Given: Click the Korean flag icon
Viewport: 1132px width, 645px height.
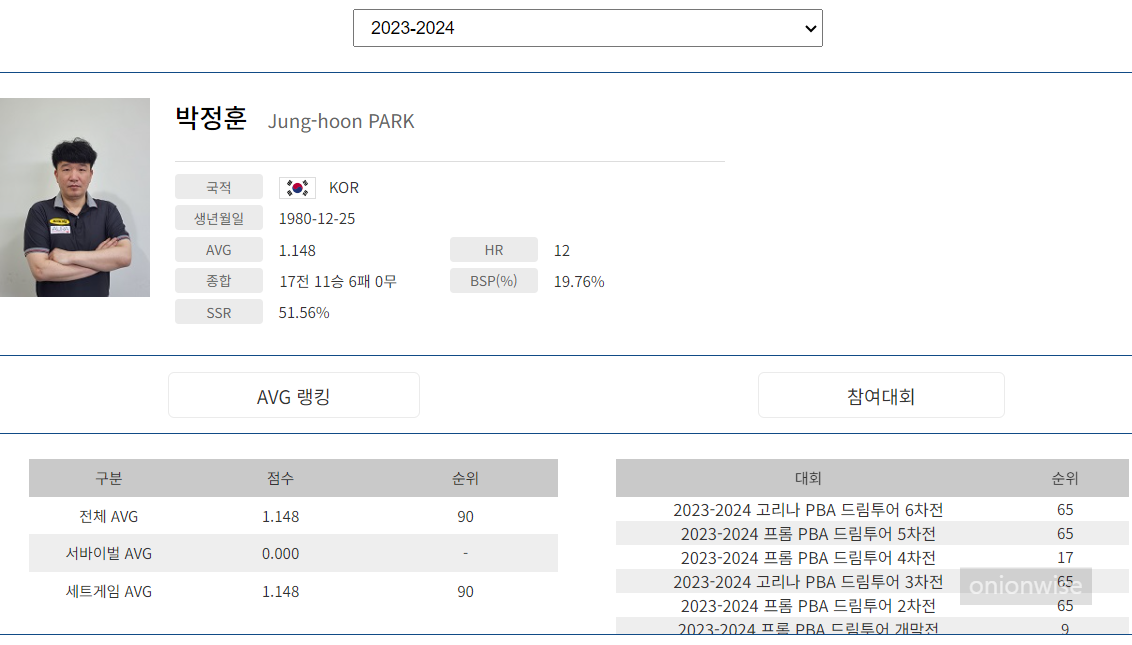Looking at the screenshot, I should 295,186.
